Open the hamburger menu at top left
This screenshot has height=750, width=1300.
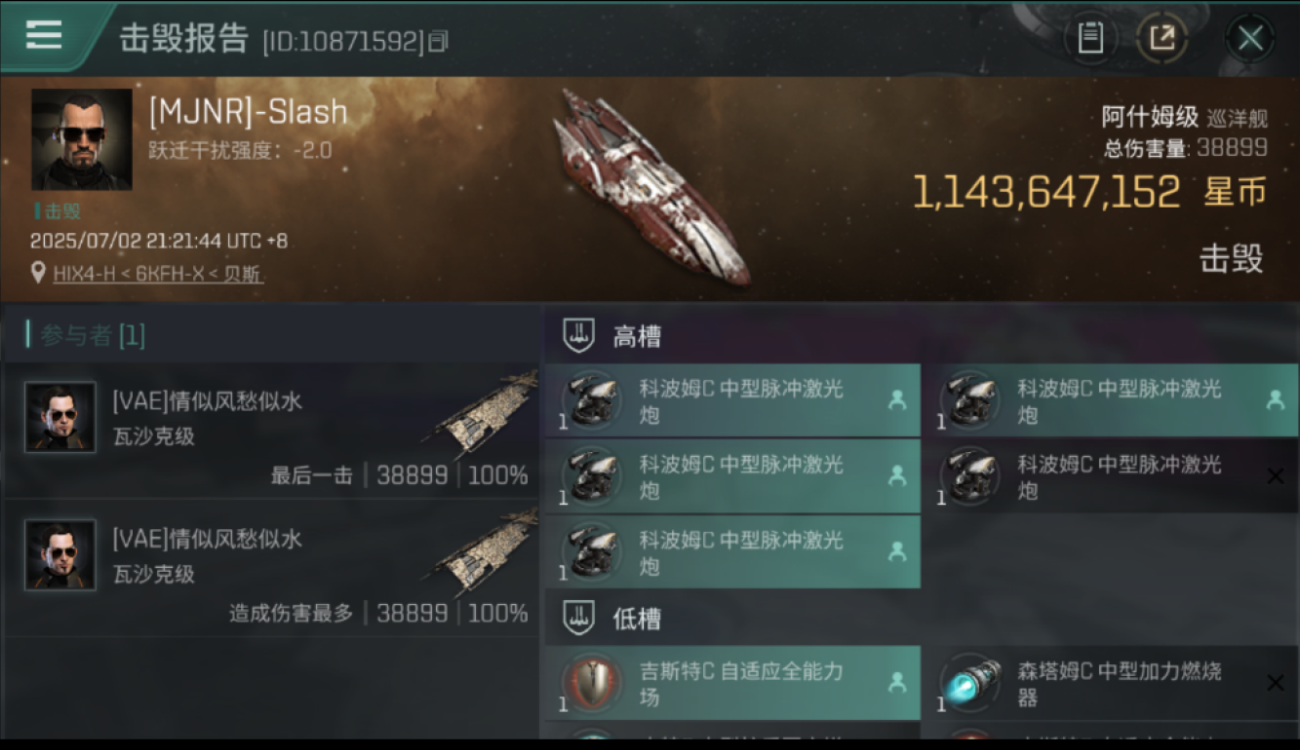pyautogui.click(x=43, y=35)
